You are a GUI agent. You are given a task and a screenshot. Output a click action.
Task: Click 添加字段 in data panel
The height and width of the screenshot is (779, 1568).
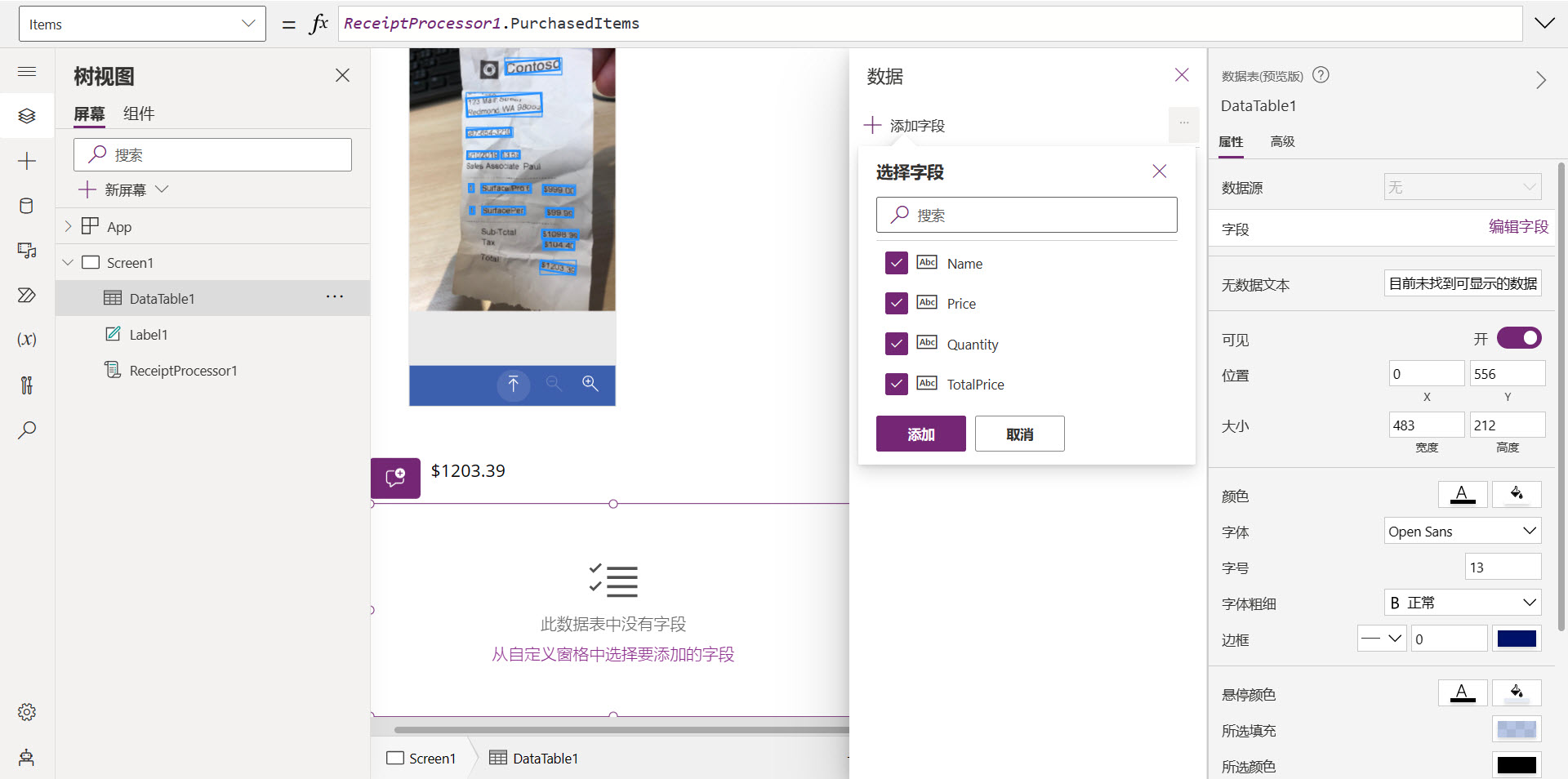[x=905, y=125]
